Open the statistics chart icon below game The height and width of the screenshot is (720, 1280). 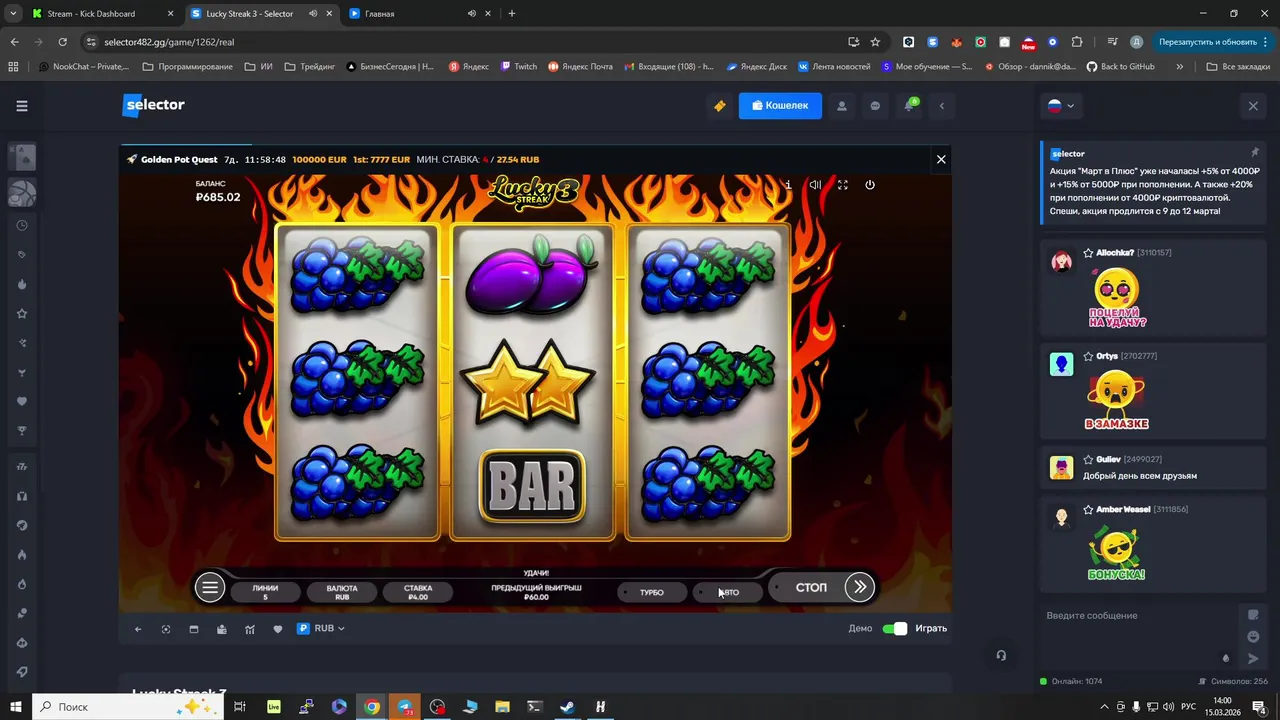click(x=250, y=629)
